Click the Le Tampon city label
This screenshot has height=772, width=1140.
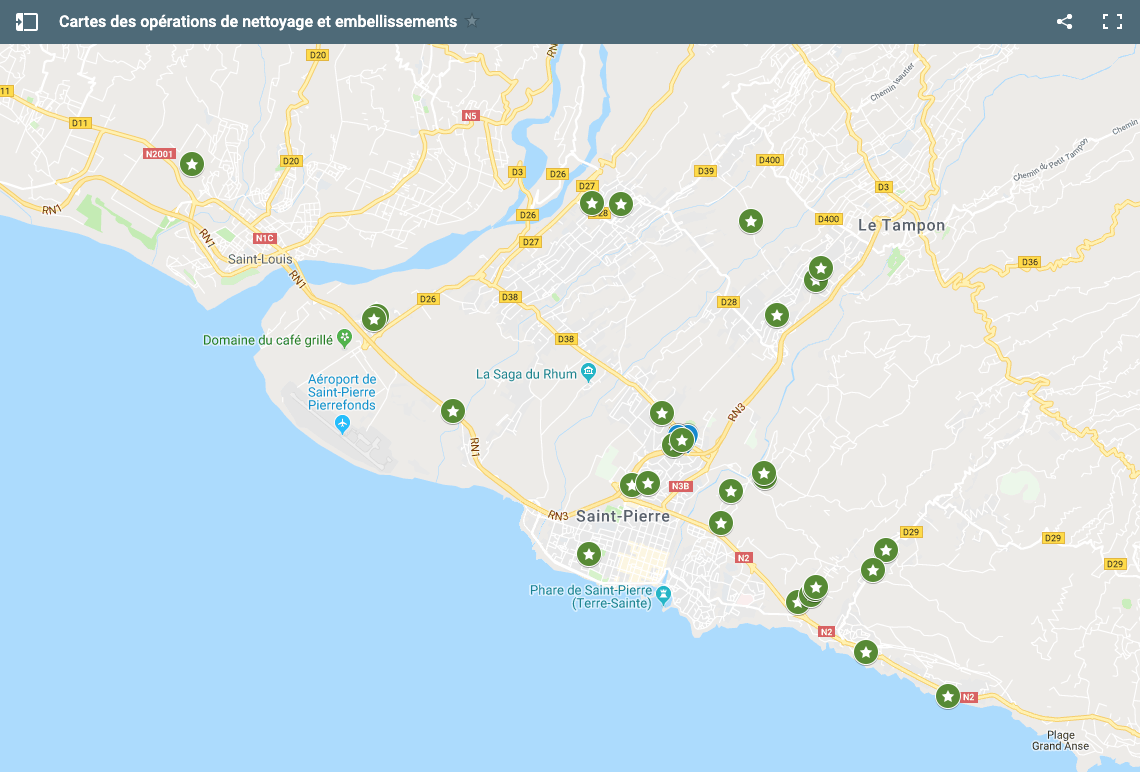pos(902,225)
